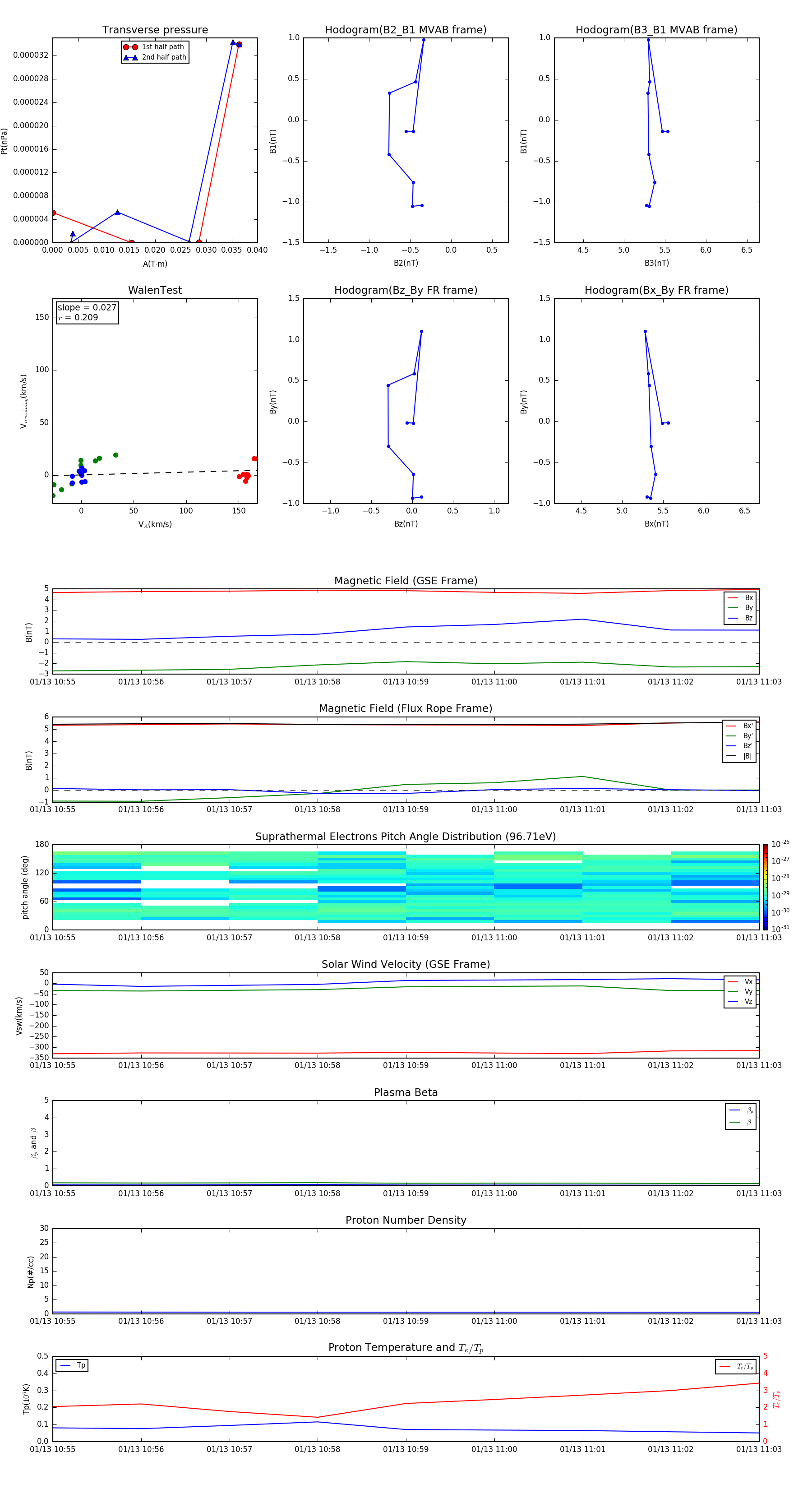Viewport: 812px width, 1489px height.
Task: Click the "10^-26" colorbar tick label
Action: (x=780, y=844)
